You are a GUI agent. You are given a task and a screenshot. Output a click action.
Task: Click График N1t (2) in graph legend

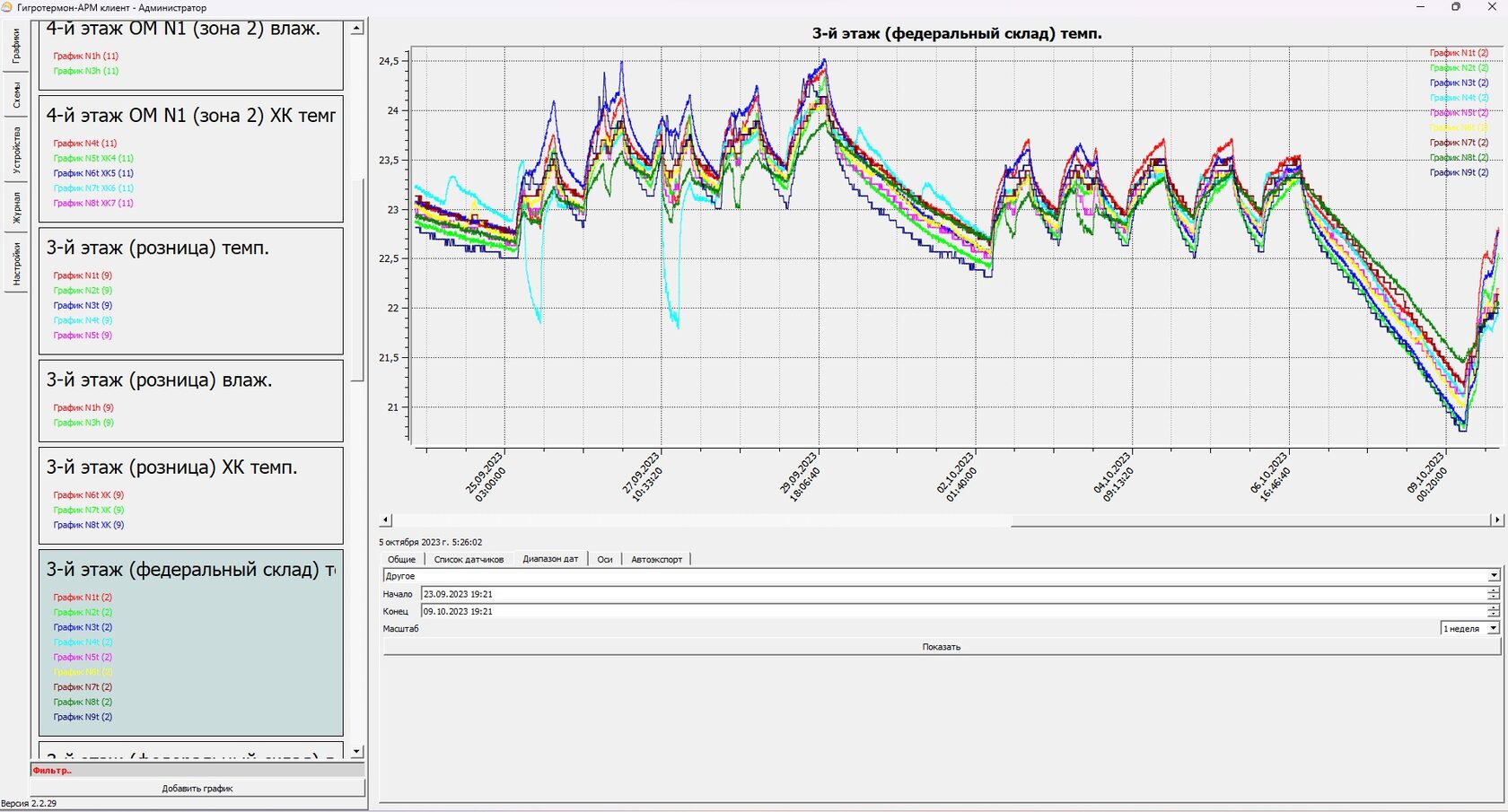click(1459, 53)
